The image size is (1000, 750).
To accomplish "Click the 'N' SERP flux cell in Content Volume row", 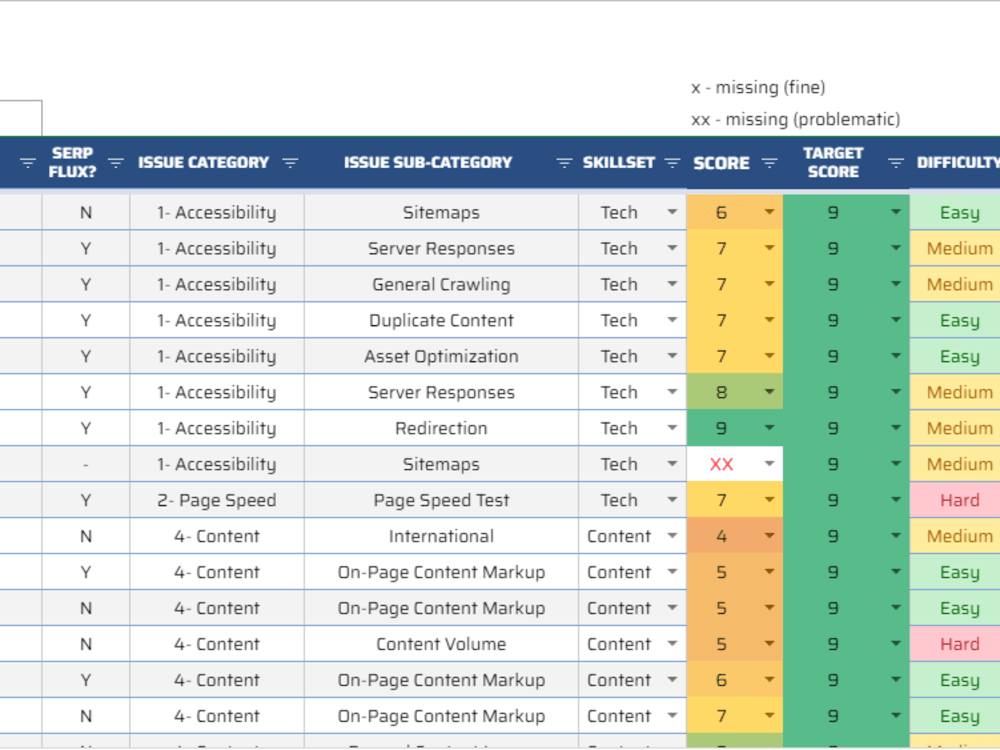I will (86, 644).
